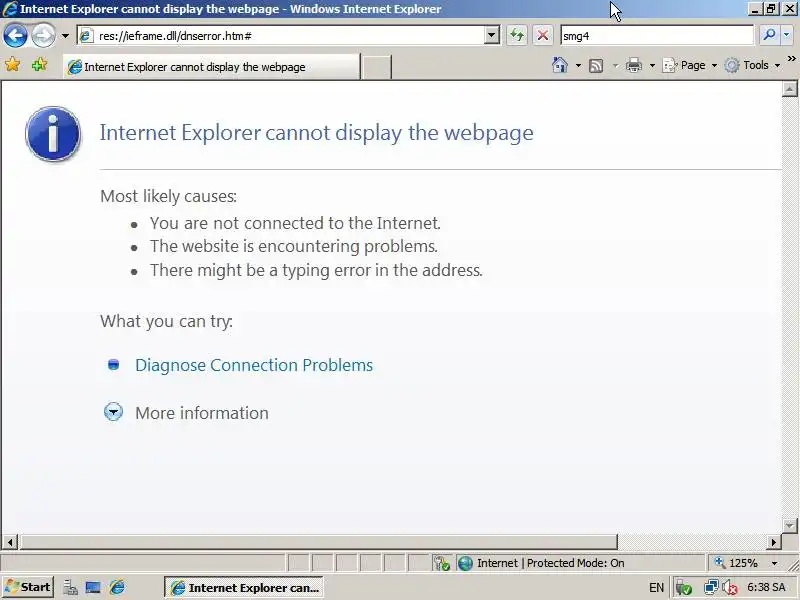Screen dimensions: 800x600
Task: Launch Internet Explorer from Quick Launch
Action: click(x=117, y=587)
